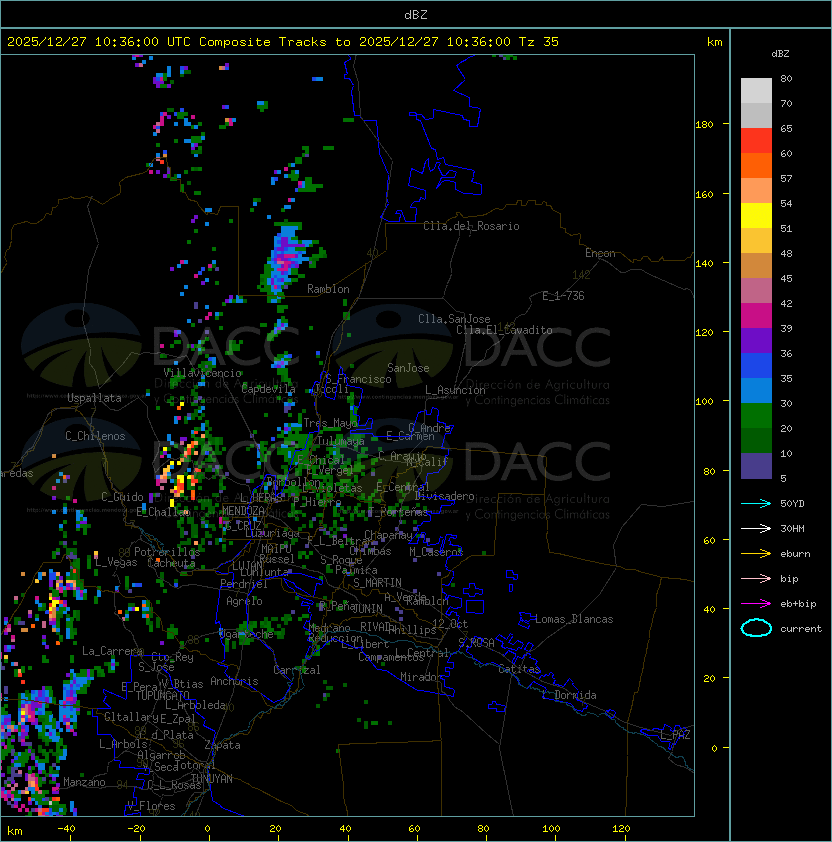Viewport: 832px width, 842px height.
Task: Click the Potrerillos label
Action: [x=167, y=551]
